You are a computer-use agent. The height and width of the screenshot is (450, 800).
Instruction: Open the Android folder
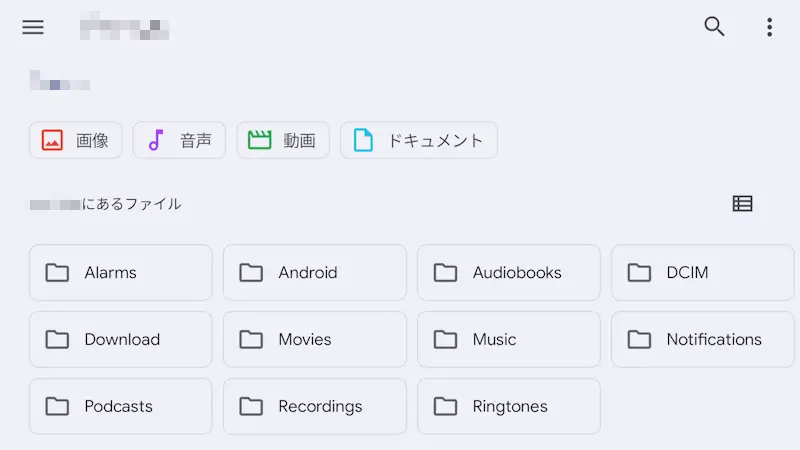tap(315, 272)
